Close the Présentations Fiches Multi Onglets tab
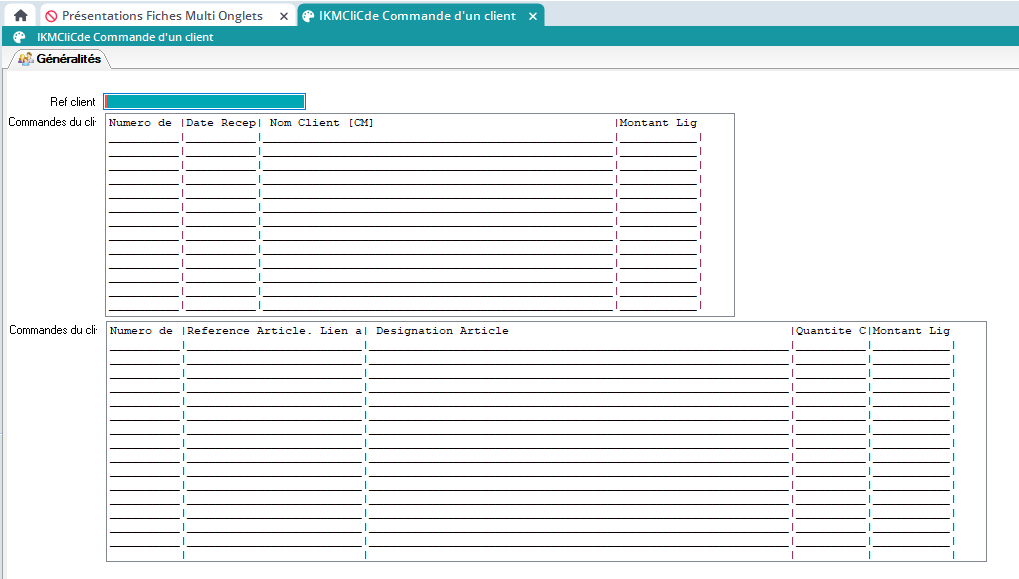The width and height of the screenshot is (1019, 579). (x=283, y=16)
